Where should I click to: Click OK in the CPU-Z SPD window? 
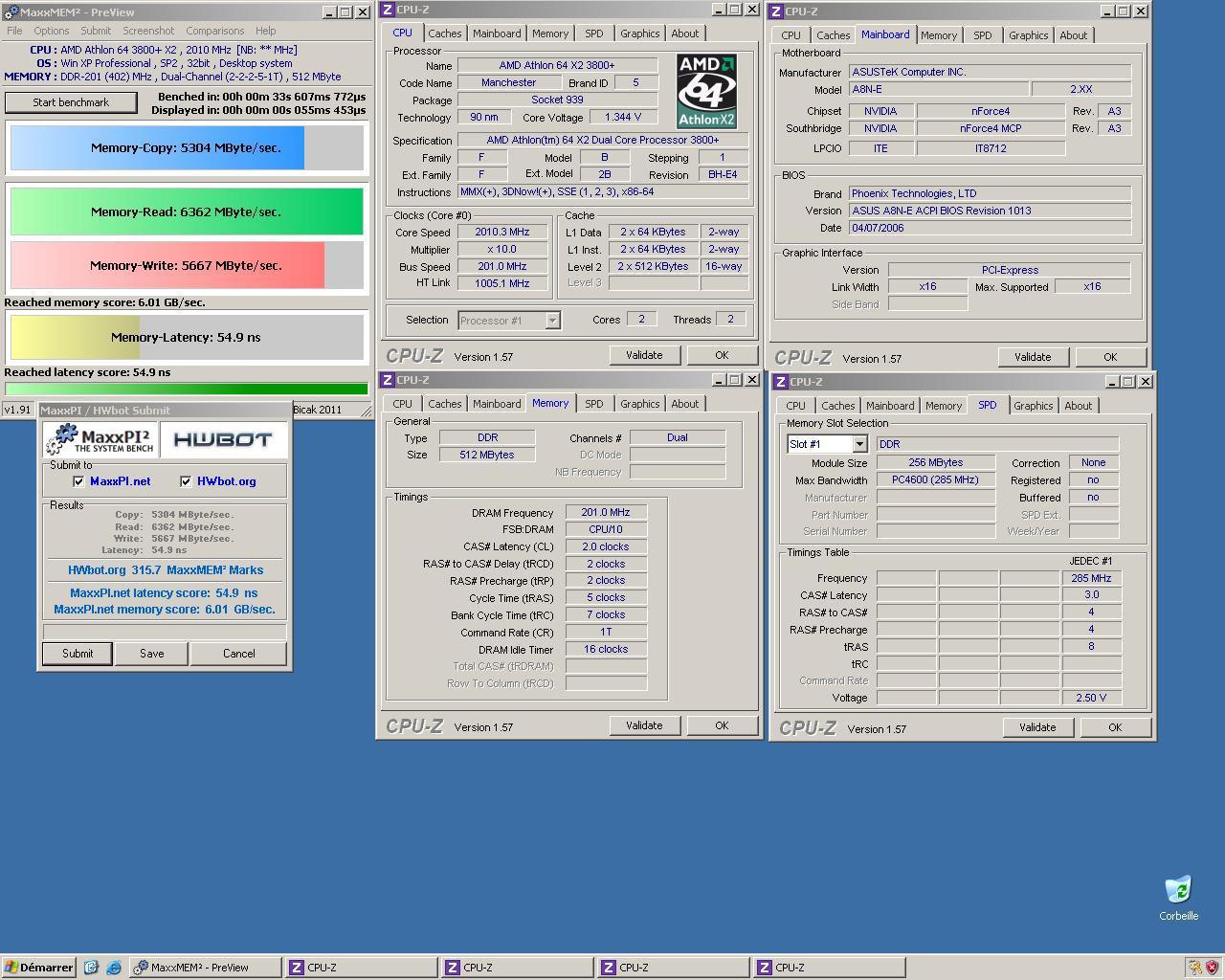[x=1115, y=727]
